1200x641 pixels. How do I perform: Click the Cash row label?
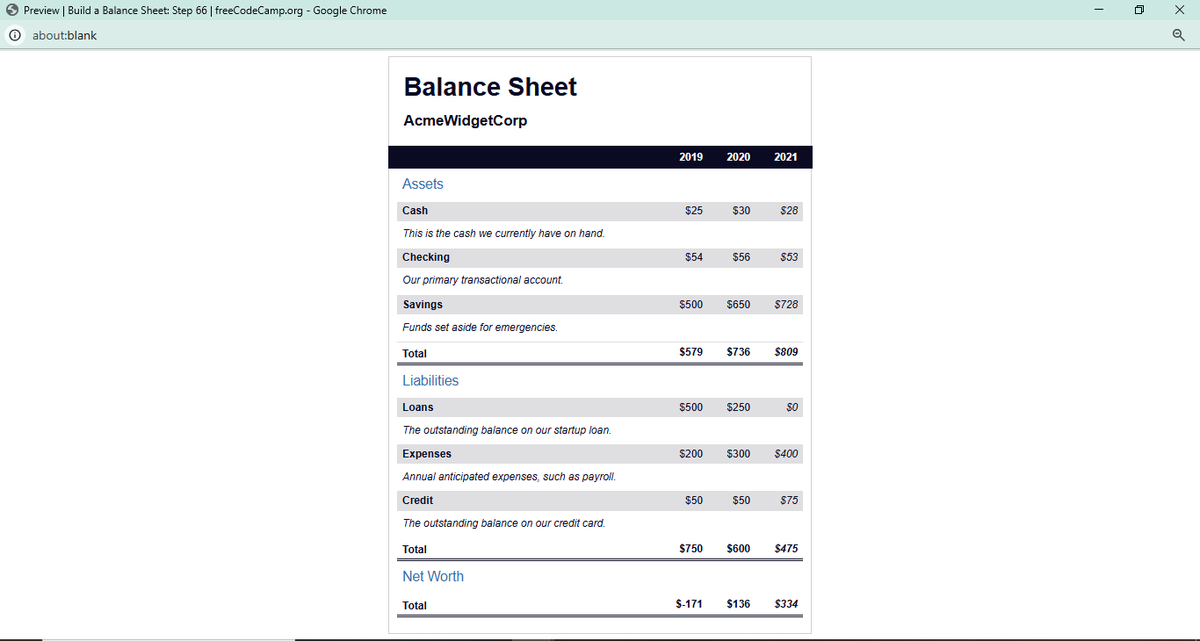pyautogui.click(x=415, y=211)
